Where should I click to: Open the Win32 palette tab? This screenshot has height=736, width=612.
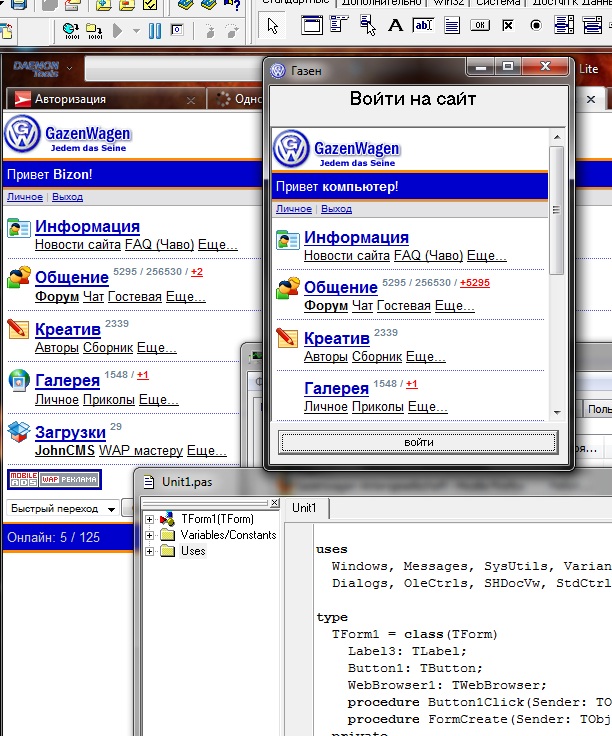coord(448,2)
